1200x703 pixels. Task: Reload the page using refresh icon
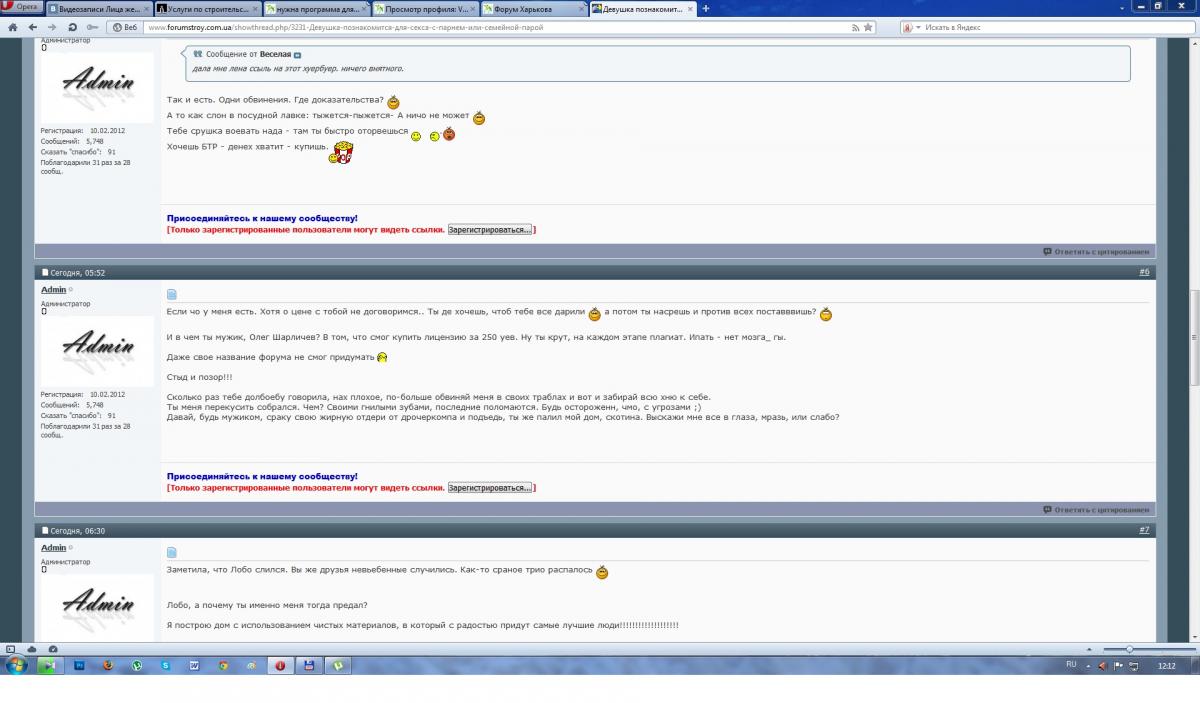(72, 27)
